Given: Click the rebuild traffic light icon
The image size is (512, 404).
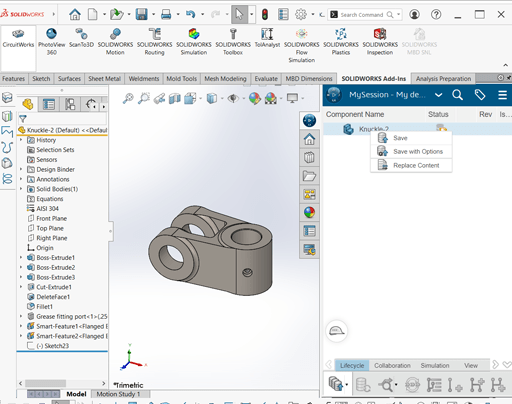Looking at the screenshot, I should click(265, 14).
